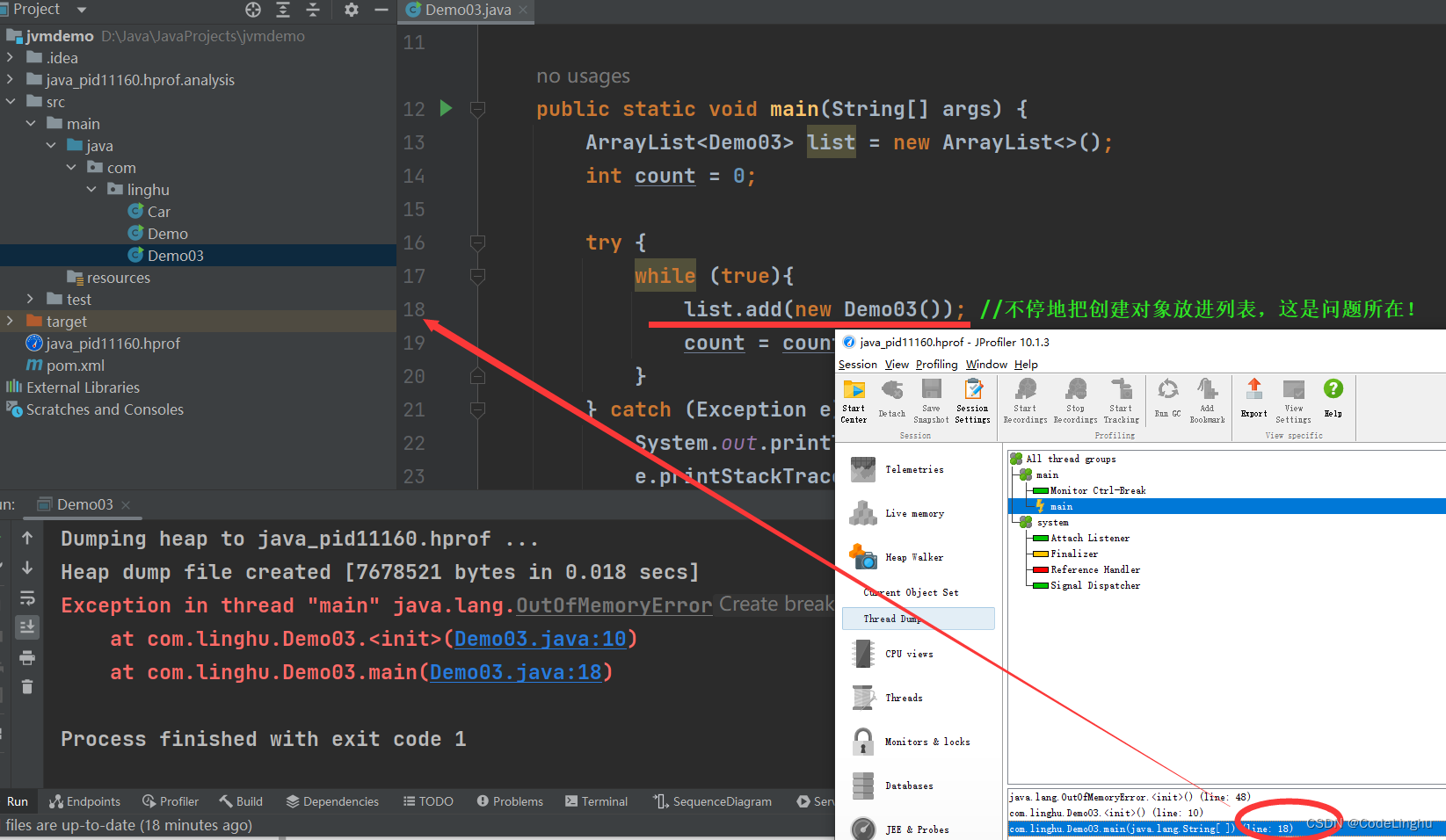Click the print icon in Run console
1446x840 pixels.
pos(27,657)
